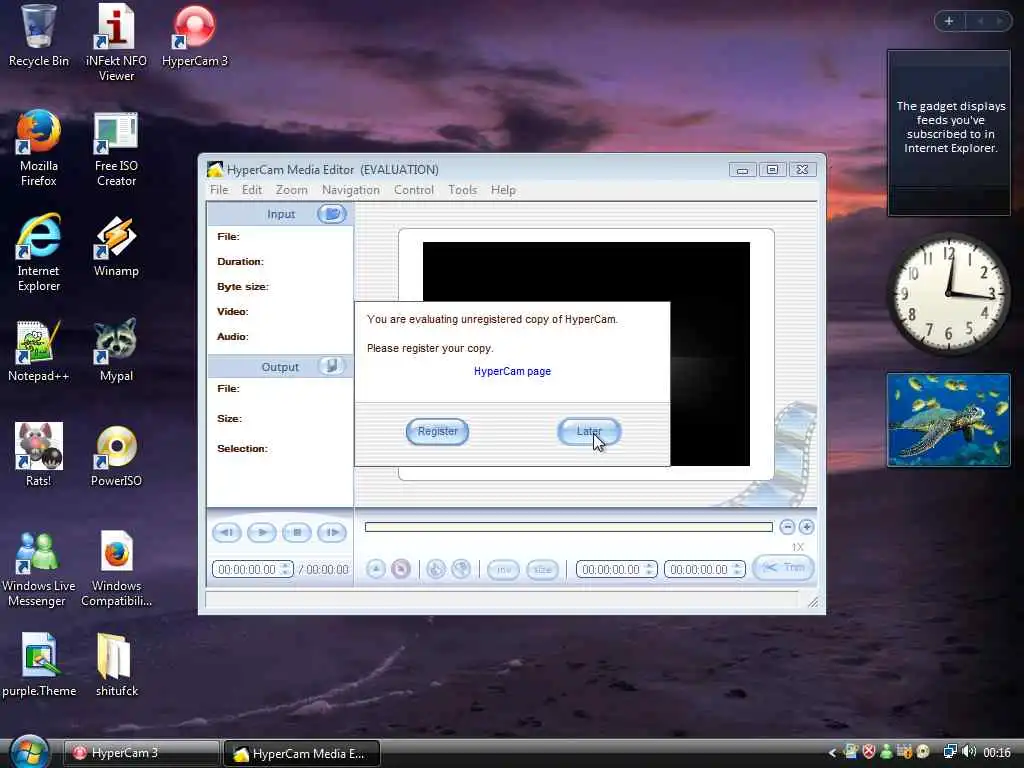The height and width of the screenshot is (768, 1024).
Task: Open the Navigation menu
Action: [x=351, y=190]
